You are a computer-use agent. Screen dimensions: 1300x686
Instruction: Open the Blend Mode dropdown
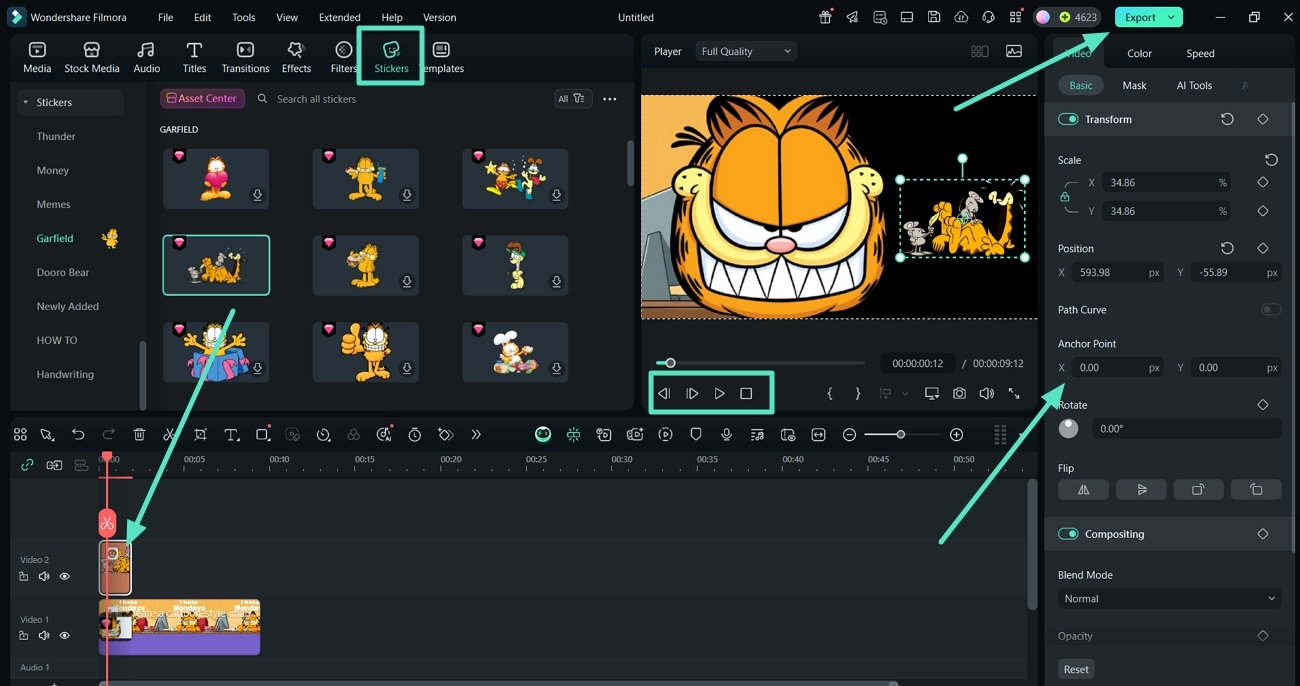point(1169,599)
